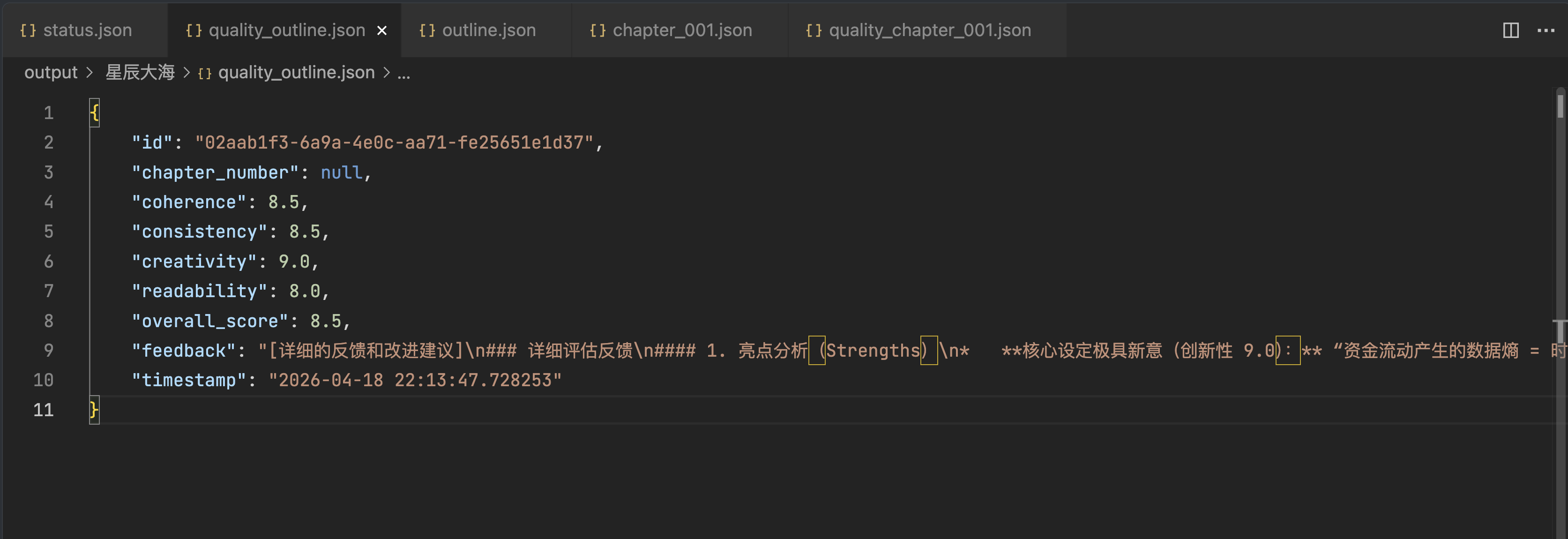Click the braces icon on chapter_001.json tab
The width and height of the screenshot is (1568, 539).
[x=597, y=30]
